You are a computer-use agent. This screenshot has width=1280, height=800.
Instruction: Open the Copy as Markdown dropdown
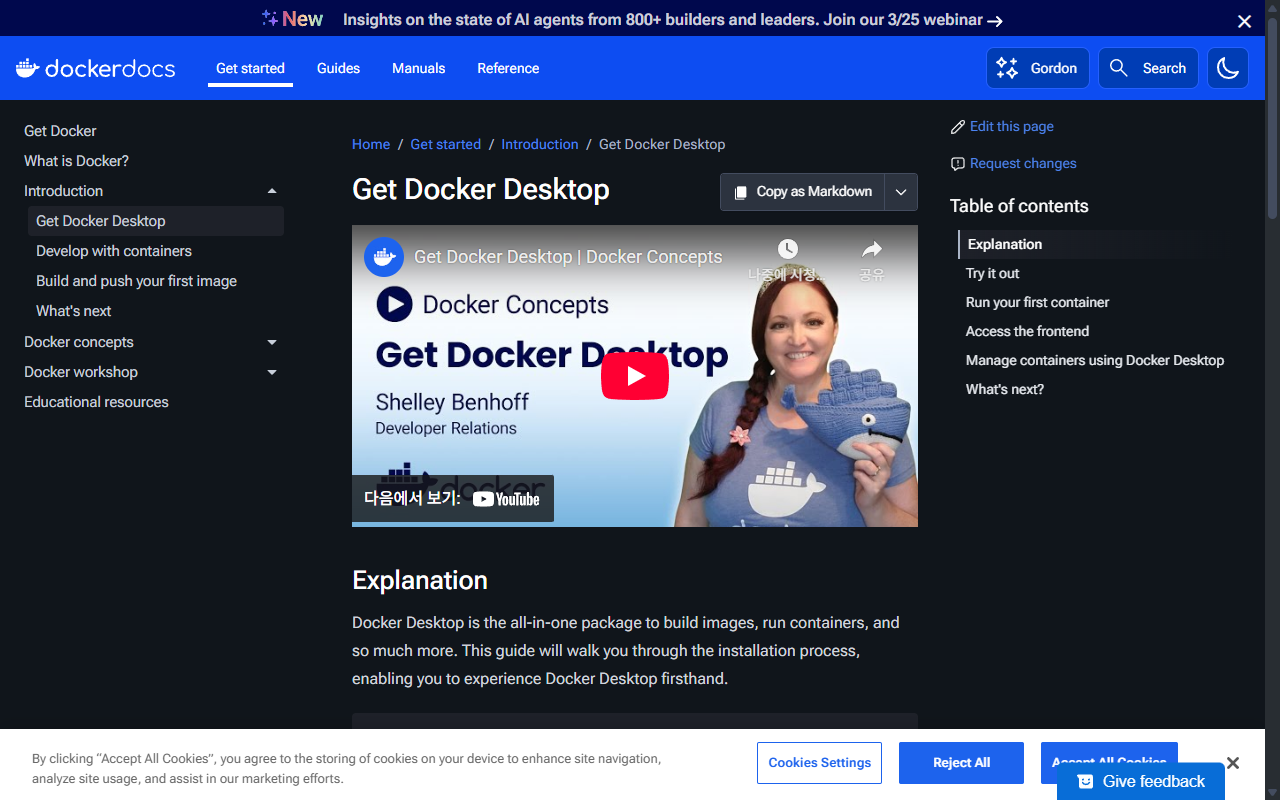[x=899, y=191]
